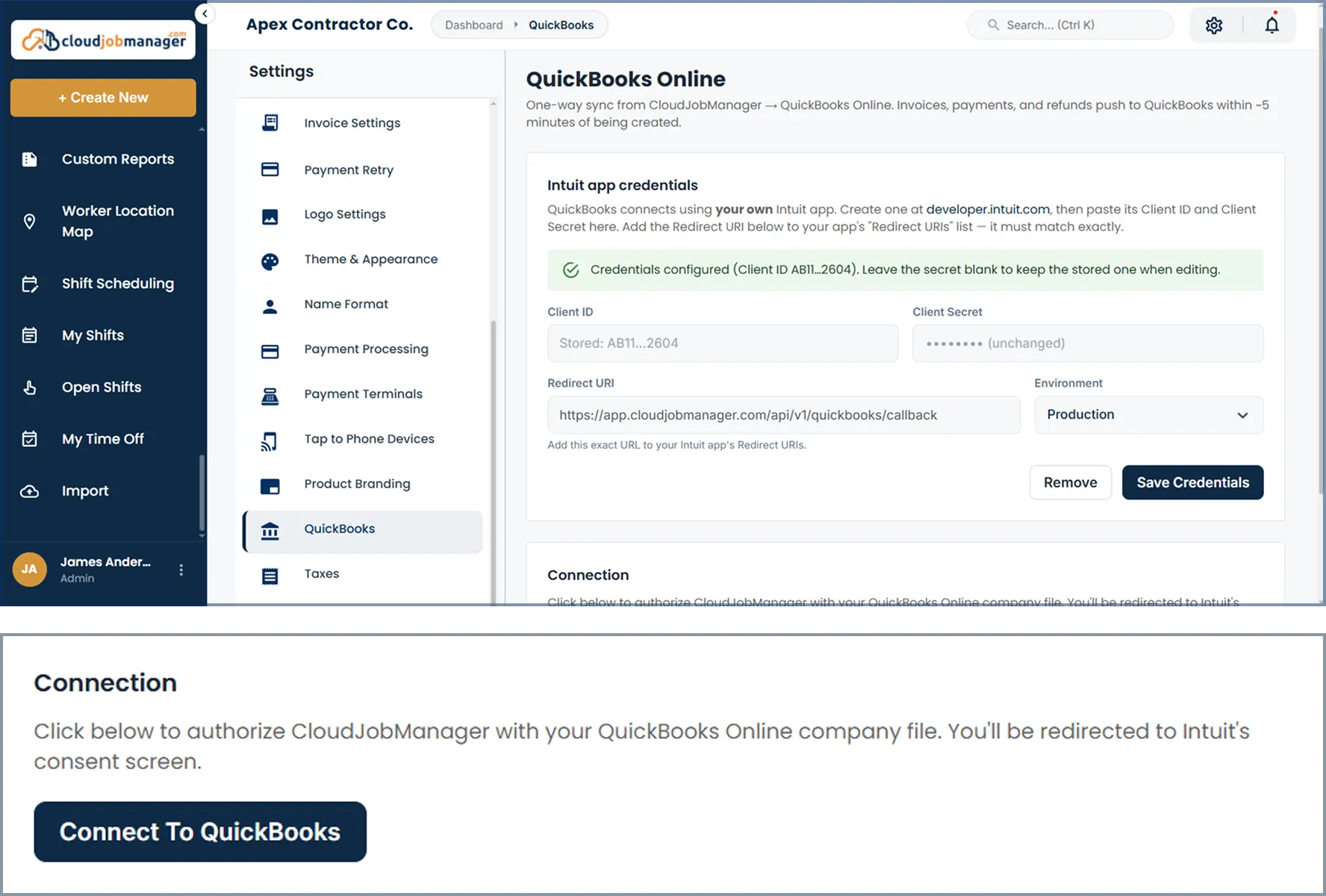This screenshot has width=1326, height=896.
Task: Open the developer.intuit.com link
Action: pyautogui.click(x=988, y=209)
